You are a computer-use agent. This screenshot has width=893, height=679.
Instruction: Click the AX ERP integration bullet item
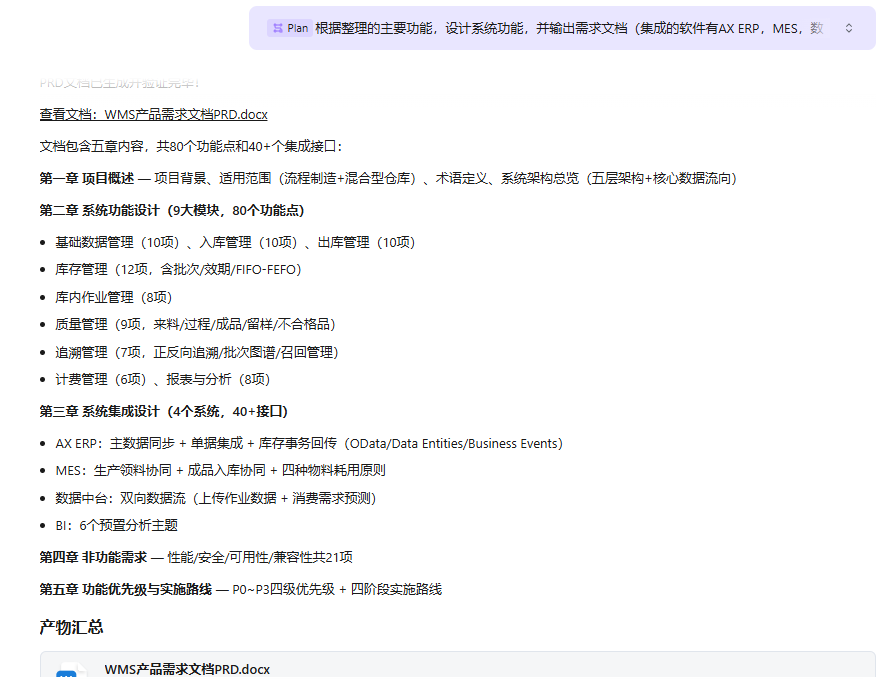pos(309,443)
